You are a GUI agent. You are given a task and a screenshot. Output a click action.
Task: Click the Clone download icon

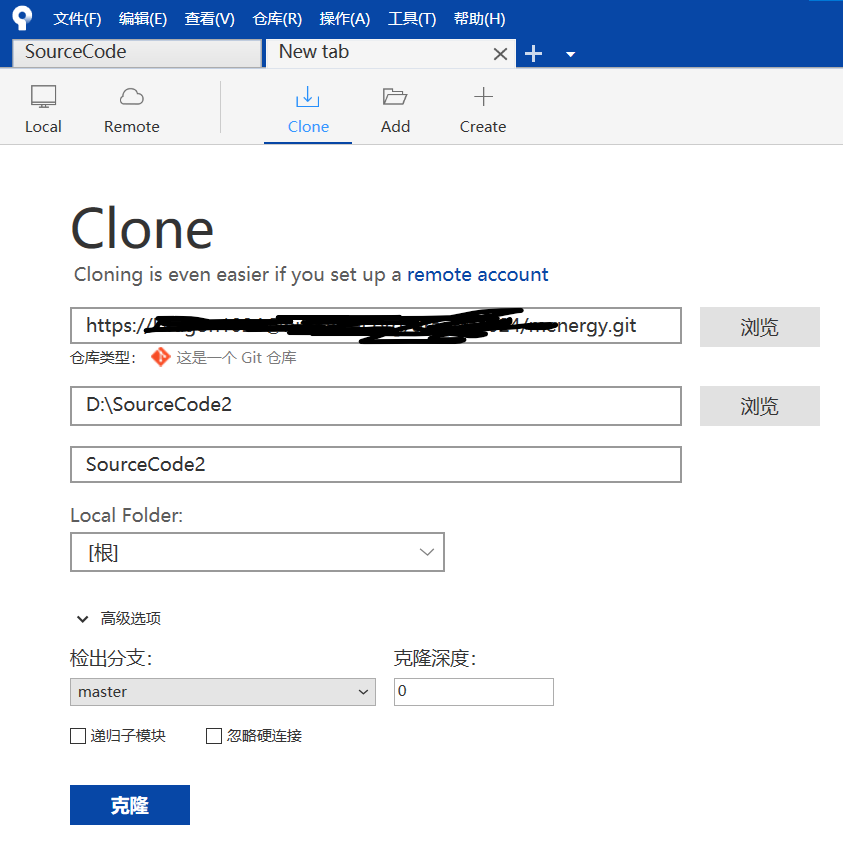point(307,97)
